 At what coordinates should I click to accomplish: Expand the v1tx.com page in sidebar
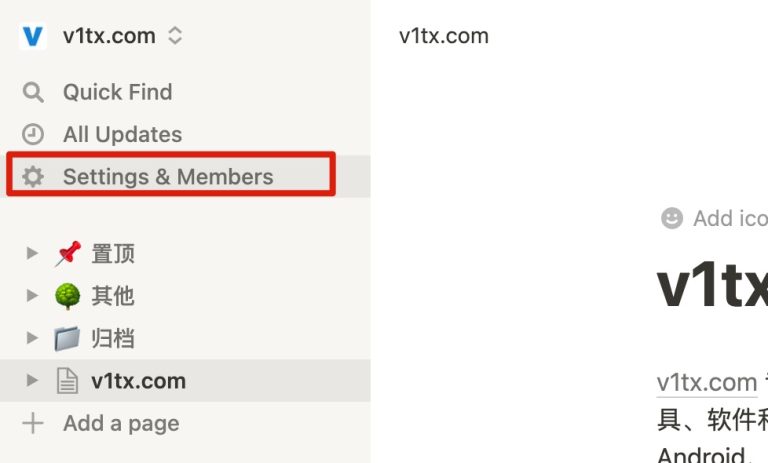click(32, 380)
